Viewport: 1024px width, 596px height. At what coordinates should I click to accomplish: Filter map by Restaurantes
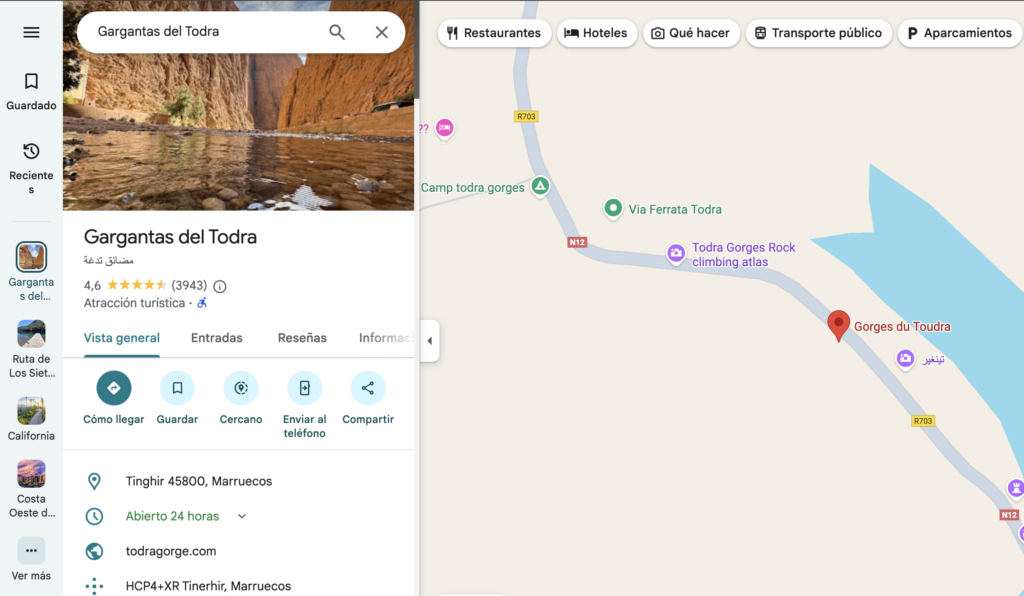tap(494, 33)
